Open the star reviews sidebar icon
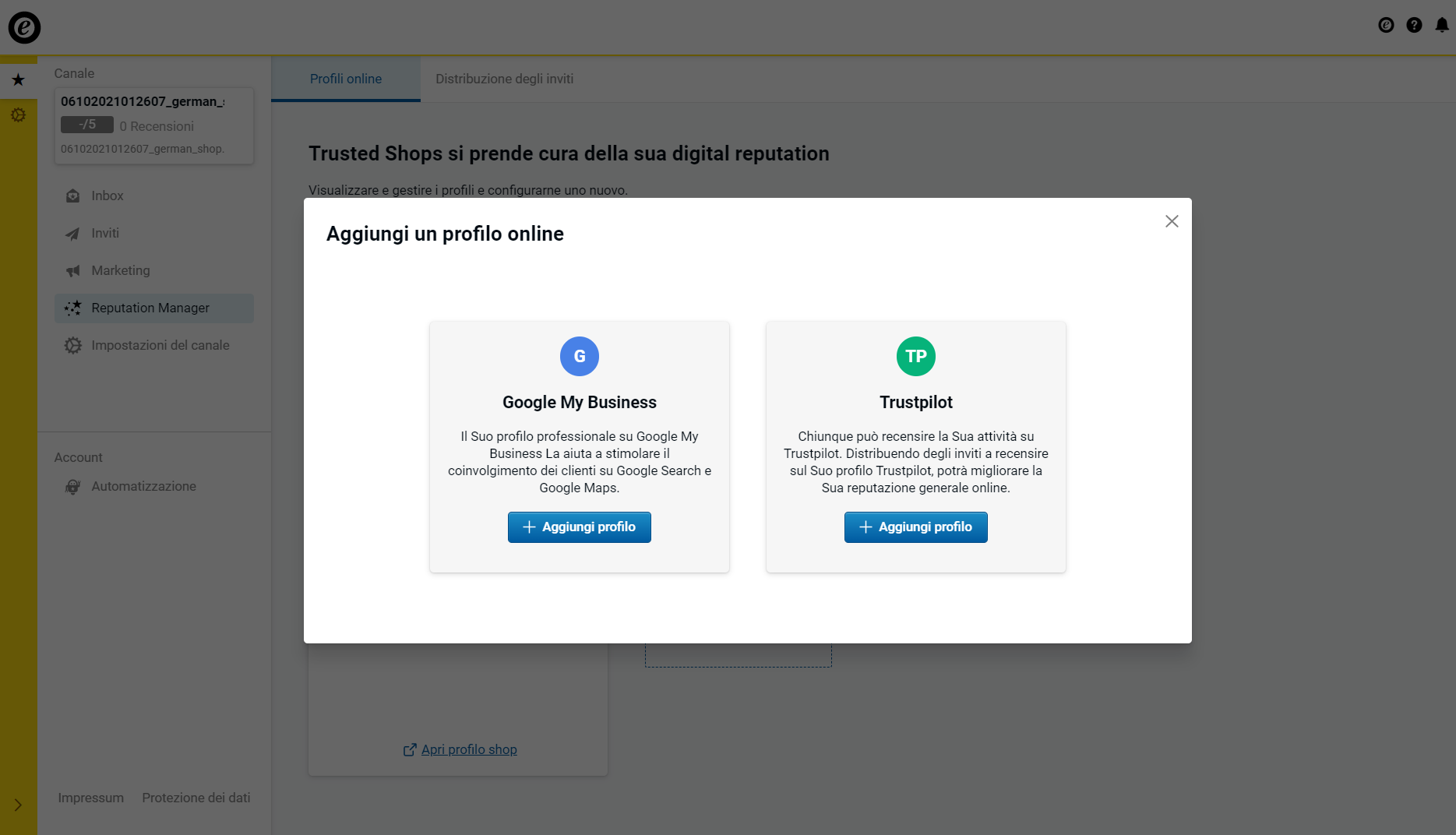This screenshot has width=1456, height=835. 18,79
